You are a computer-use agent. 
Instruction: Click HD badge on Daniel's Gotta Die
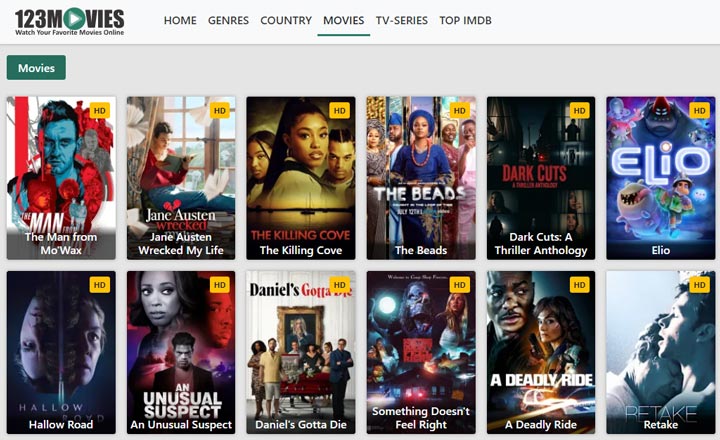pos(339,285)
